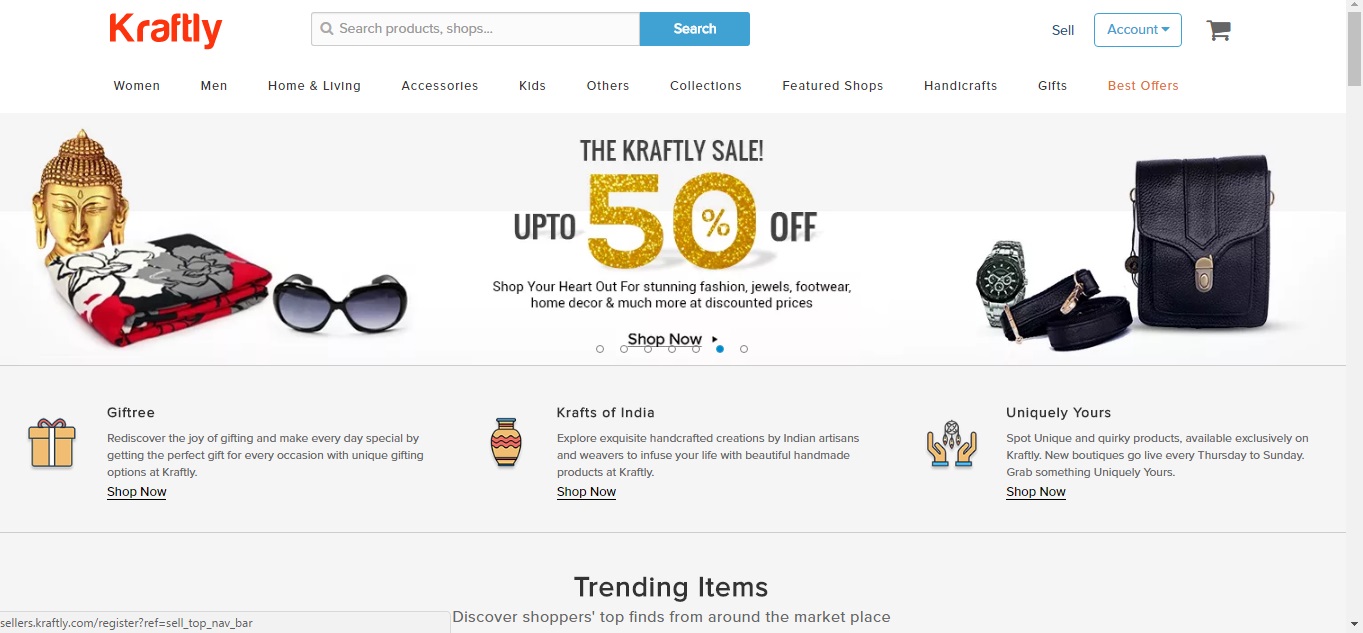Click the Uniquely Yours hands icon

951,444
